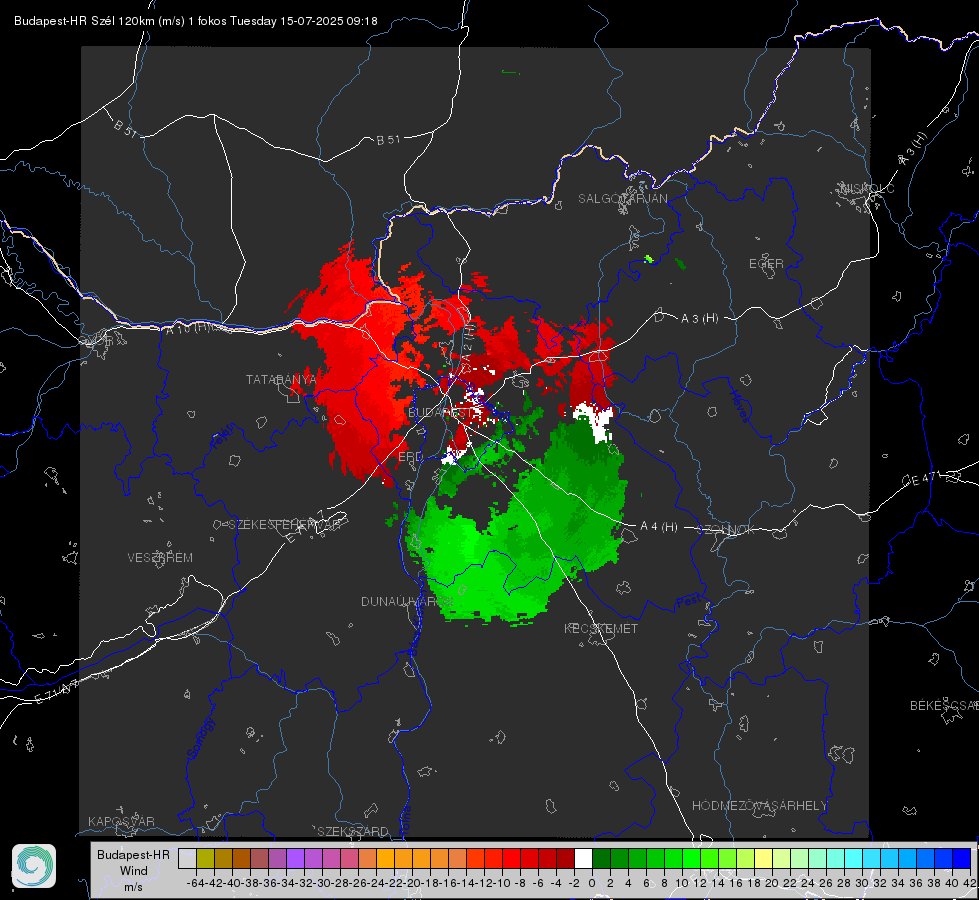The height and width of the screenshot is (900, 979).
Task: Select the BUDAPEST city label
Action: pyautogui.click(x=440, y=413)
